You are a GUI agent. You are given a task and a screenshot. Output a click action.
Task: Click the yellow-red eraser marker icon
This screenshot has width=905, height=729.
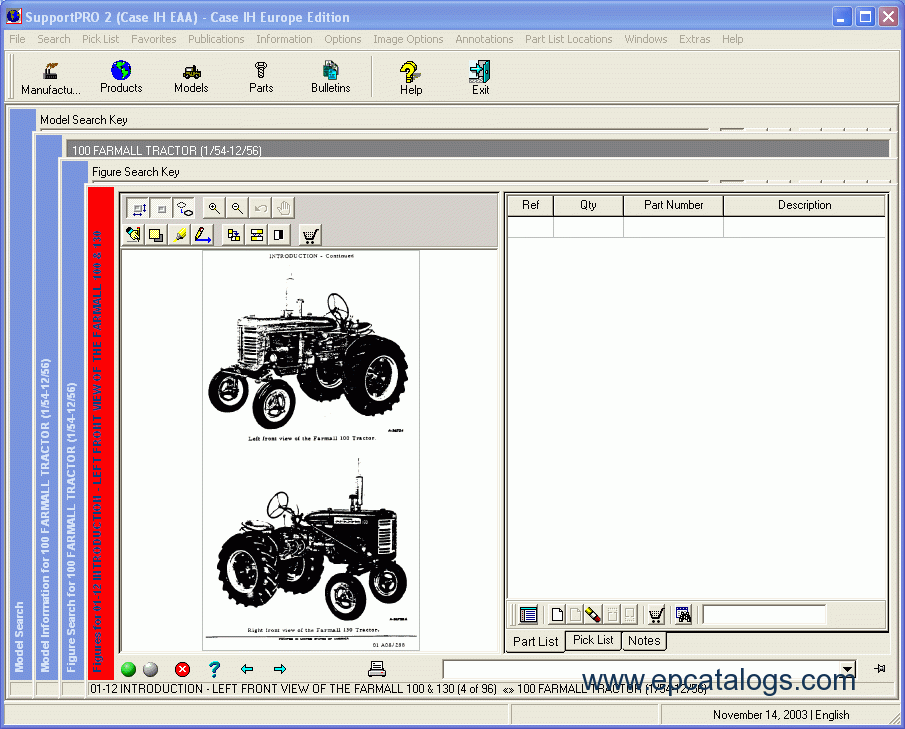(x=593, y=615)
